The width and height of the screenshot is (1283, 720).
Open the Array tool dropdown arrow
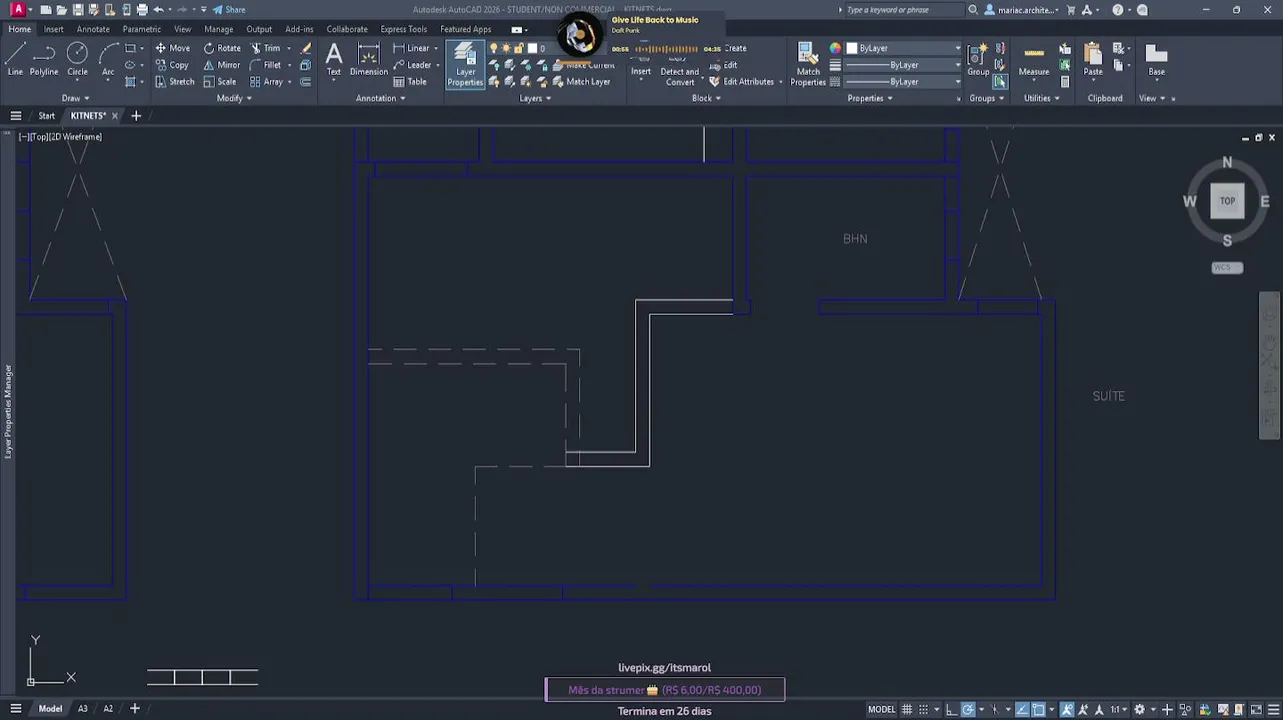pos(290,82)
